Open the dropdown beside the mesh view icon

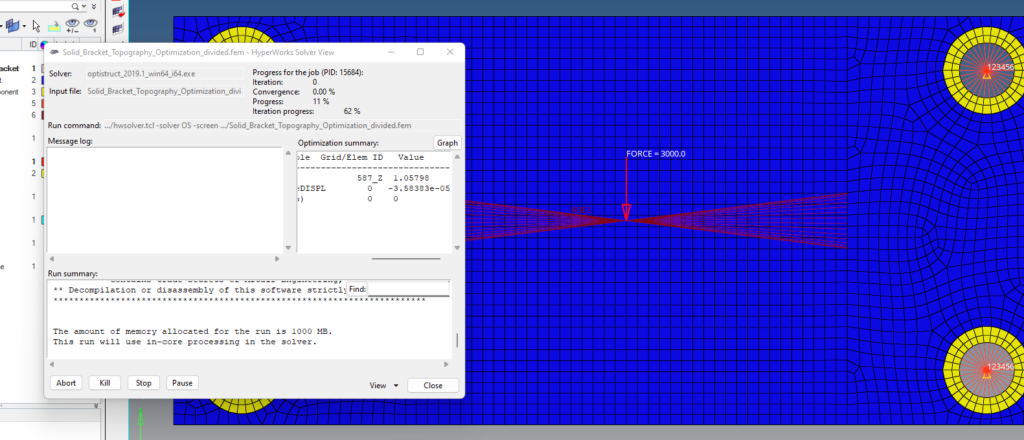[24, 26]
